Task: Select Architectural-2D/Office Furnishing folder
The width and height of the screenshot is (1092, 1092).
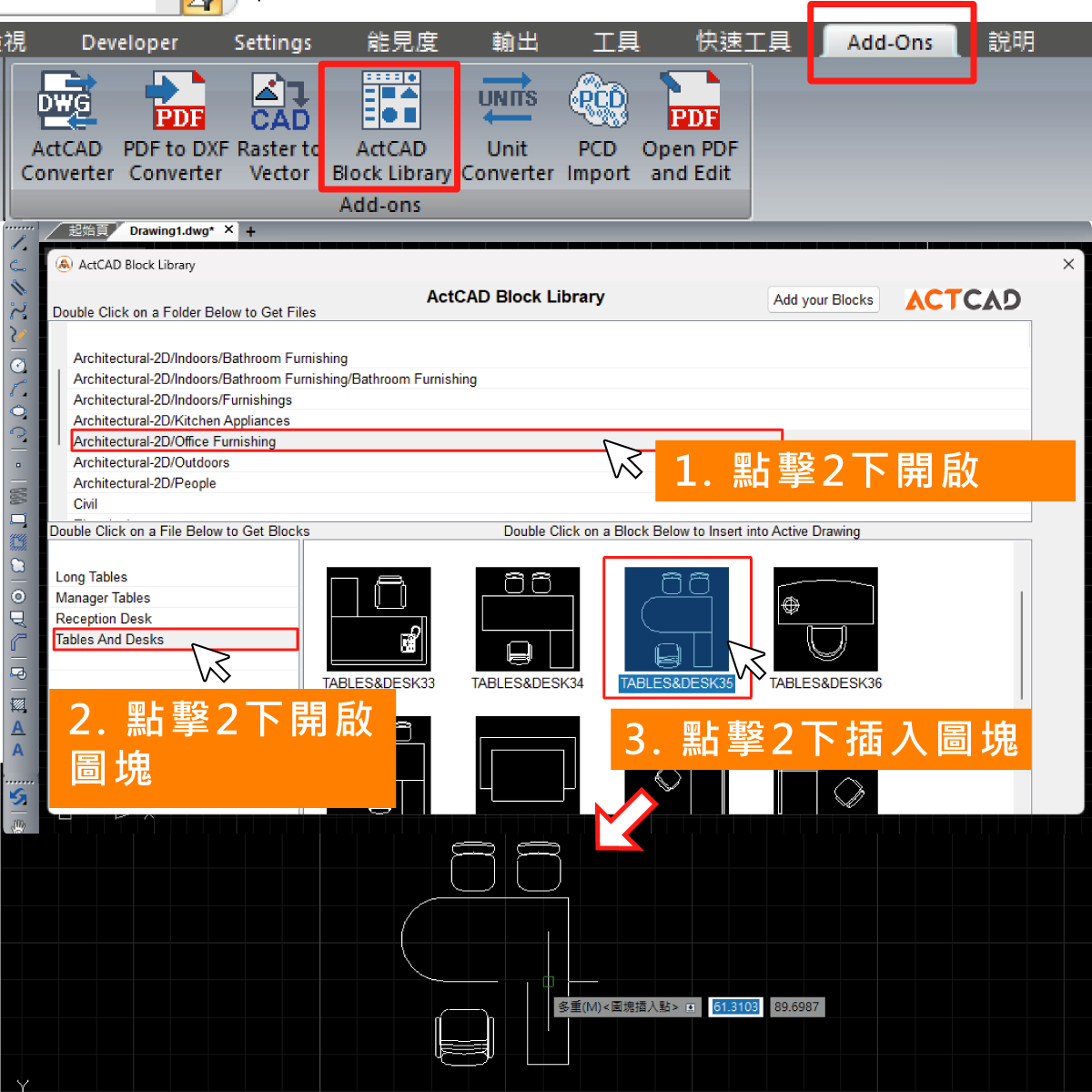Action: click(x=551, y=441)
